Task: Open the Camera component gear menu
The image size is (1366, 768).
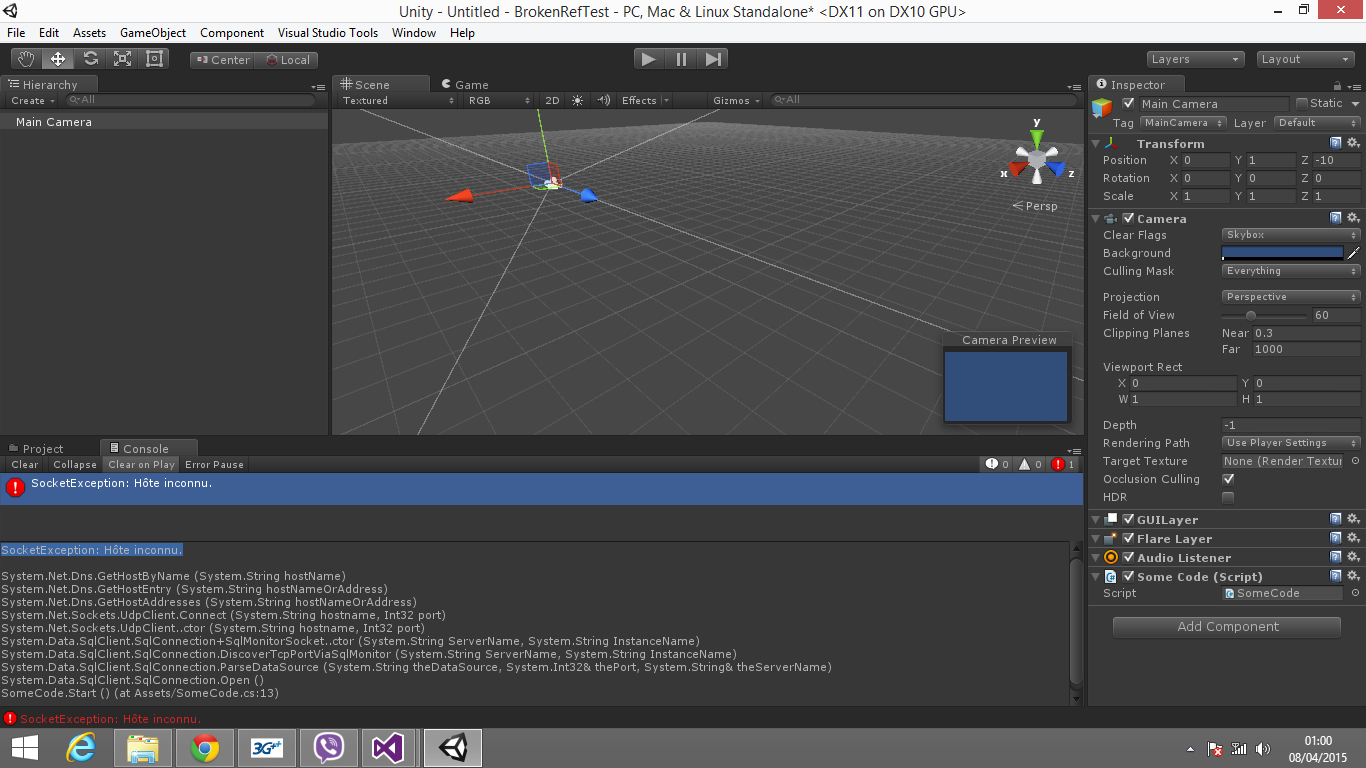Action: 1353,218
